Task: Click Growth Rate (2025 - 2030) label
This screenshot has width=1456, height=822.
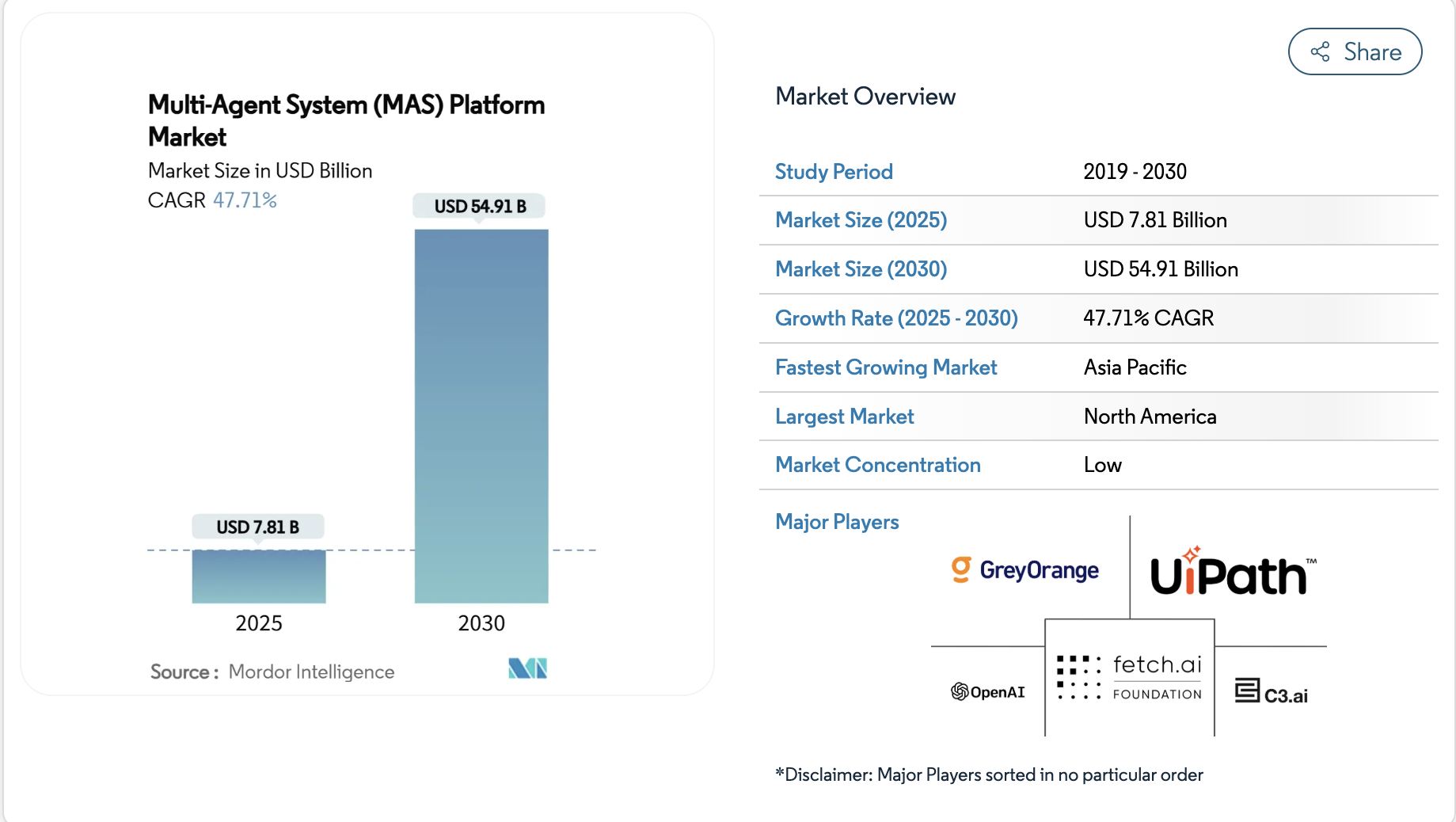Action: 896,318
